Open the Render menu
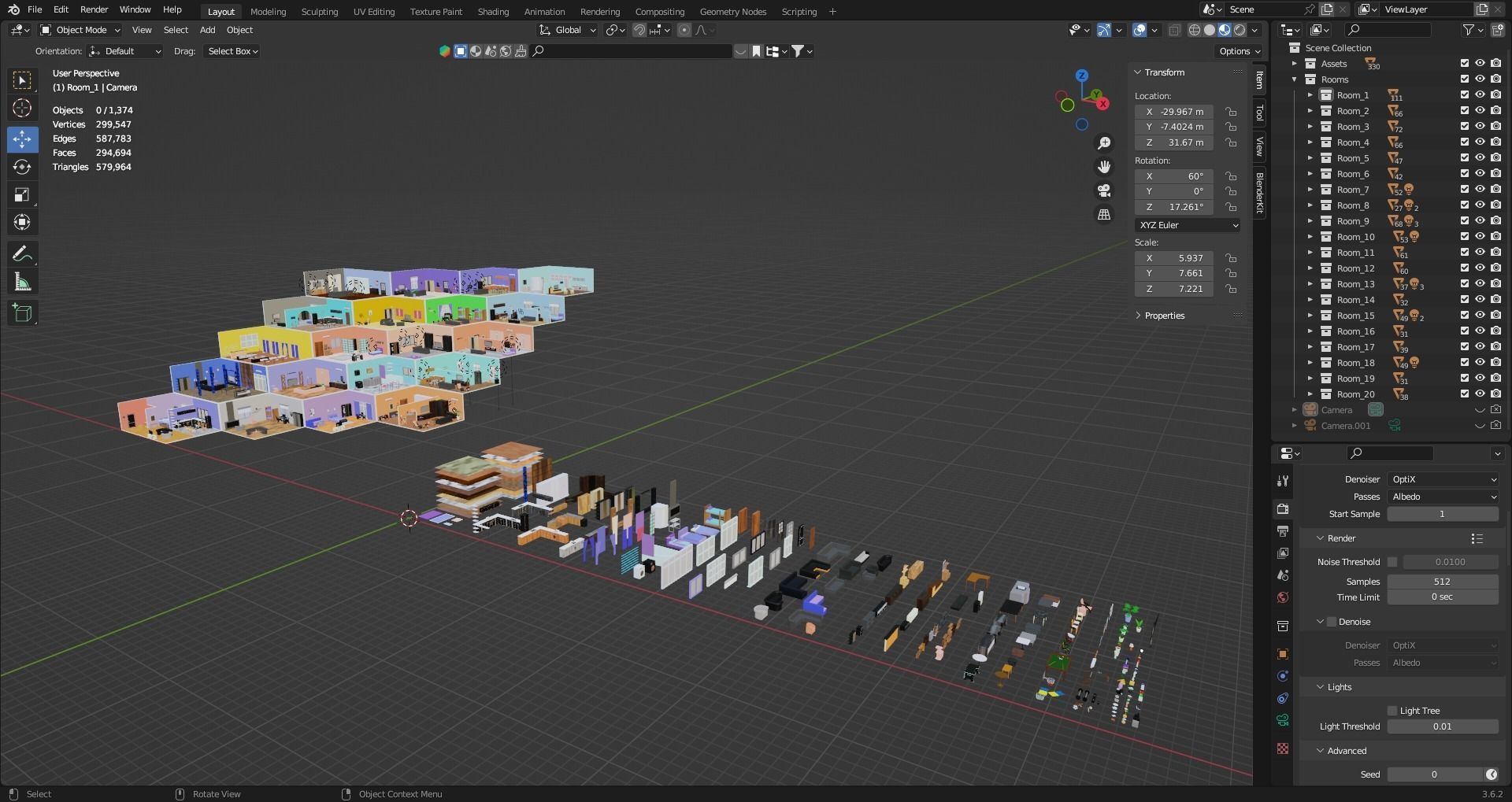This screenshot has height=802, width=1512. pyautogui.click(x=94, y=9)
